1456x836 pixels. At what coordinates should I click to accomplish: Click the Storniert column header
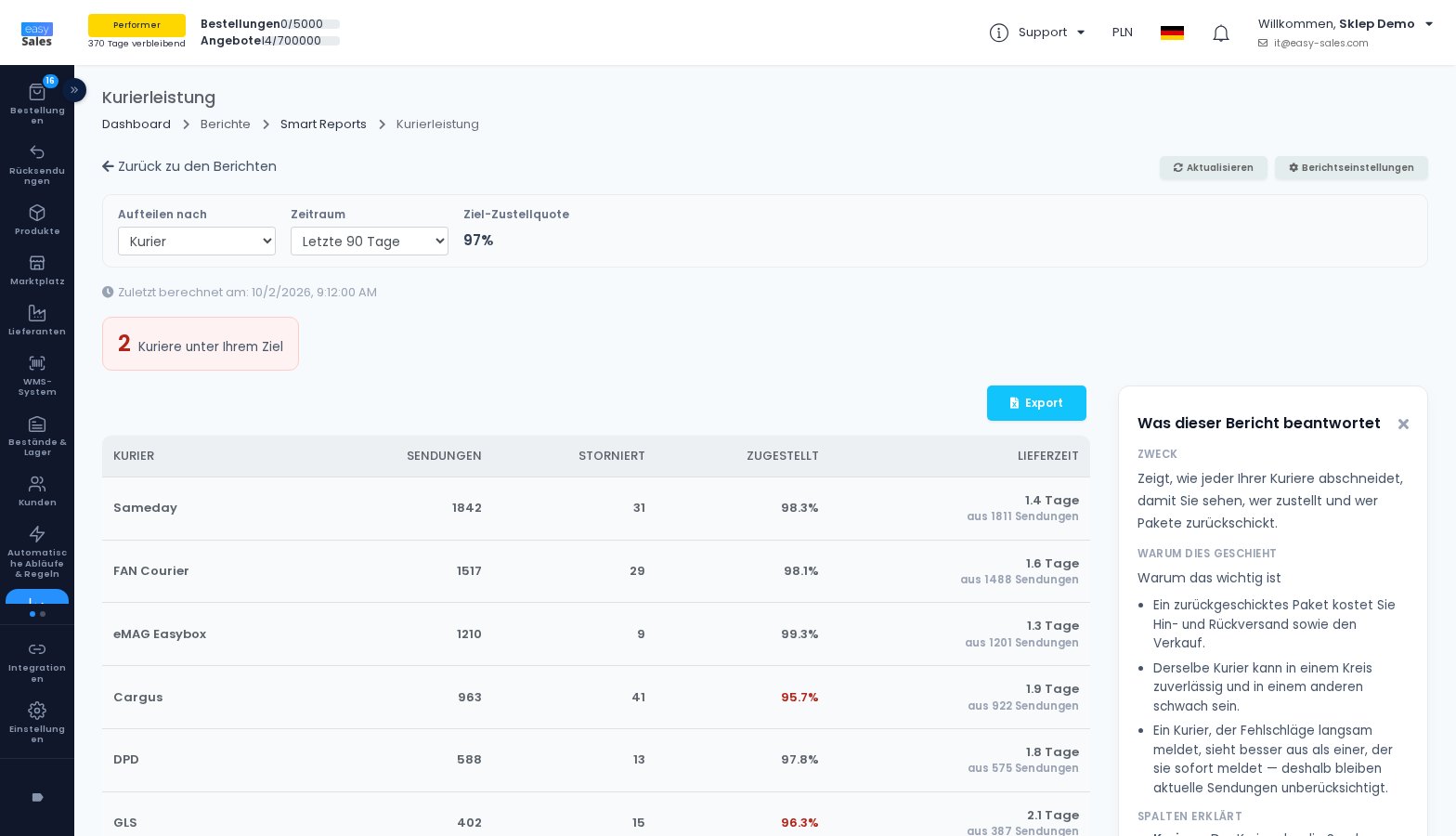pyautogui.click(x=612, y=456)
